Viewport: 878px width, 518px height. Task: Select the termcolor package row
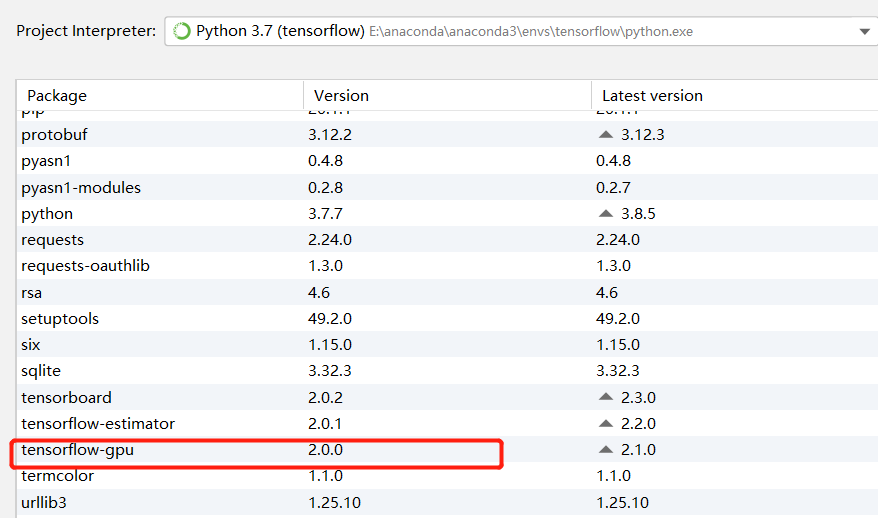point(447,476)
